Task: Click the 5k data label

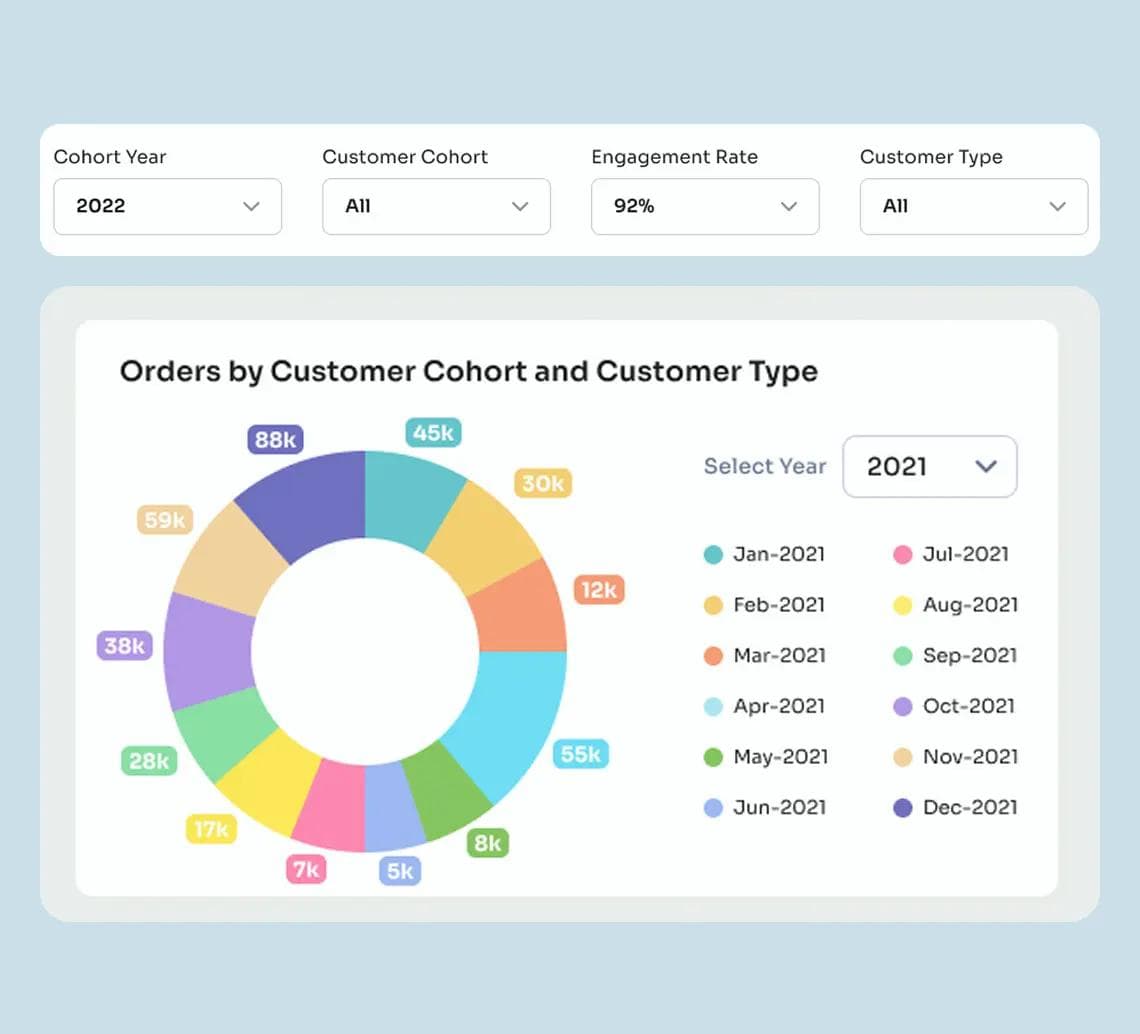Action: 400,870
